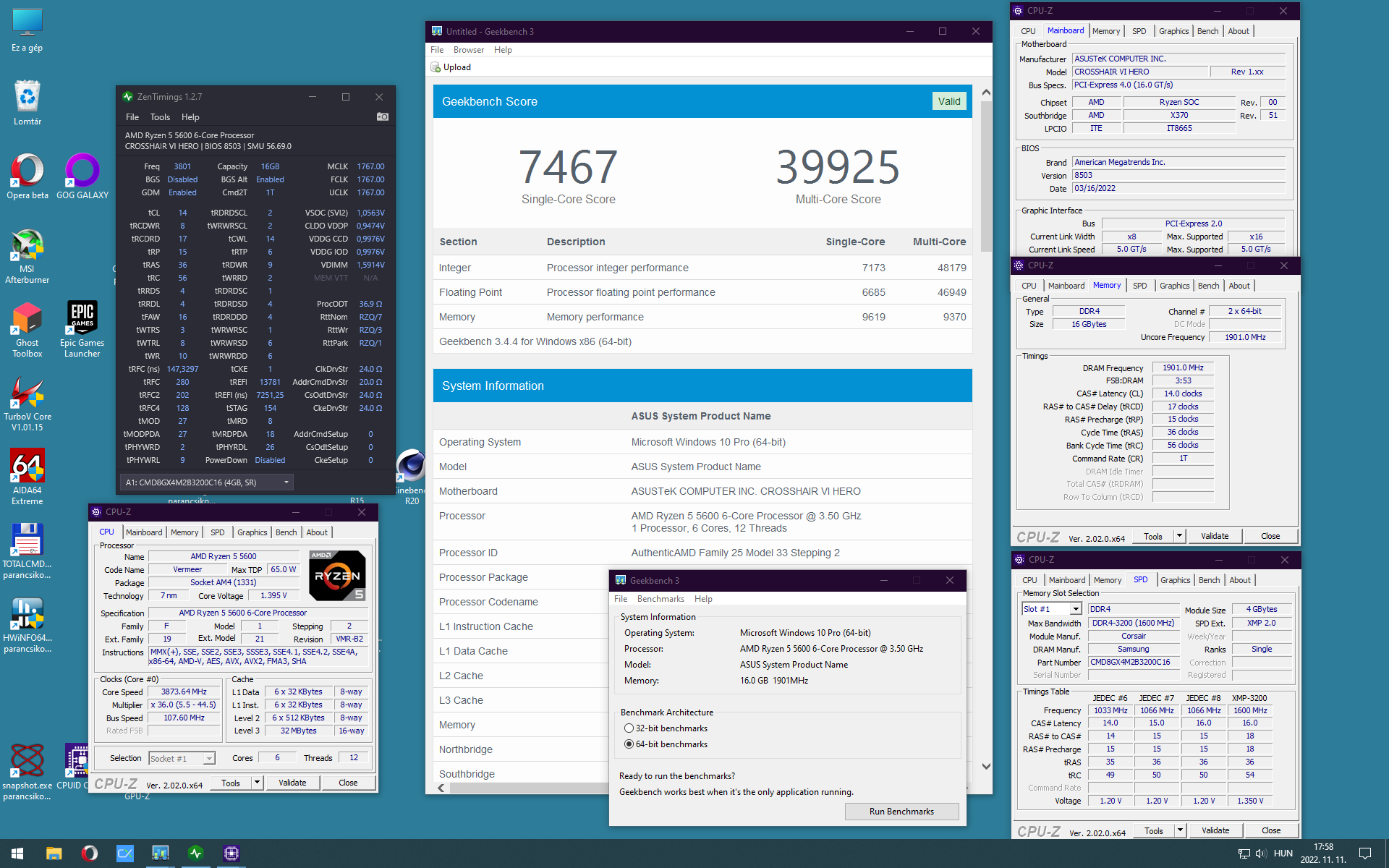
Task: Open the Lomtár recycle bin icon
Action: click(27, 103)
